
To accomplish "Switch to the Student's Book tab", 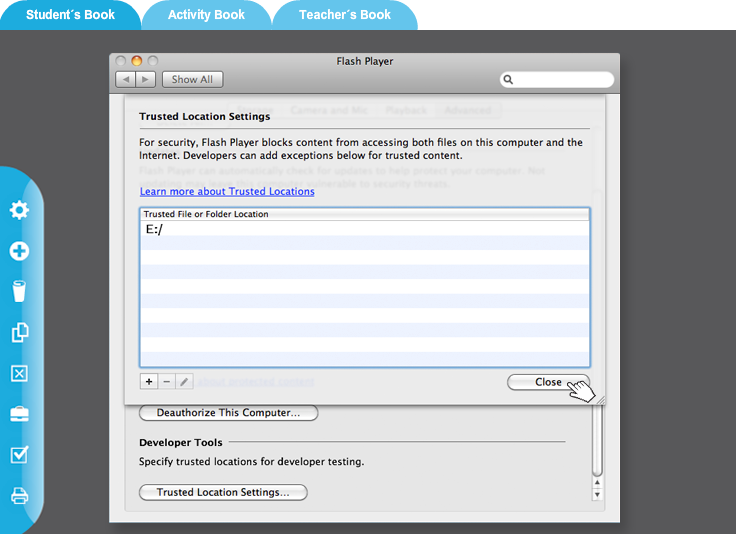I will coord(70,15).
